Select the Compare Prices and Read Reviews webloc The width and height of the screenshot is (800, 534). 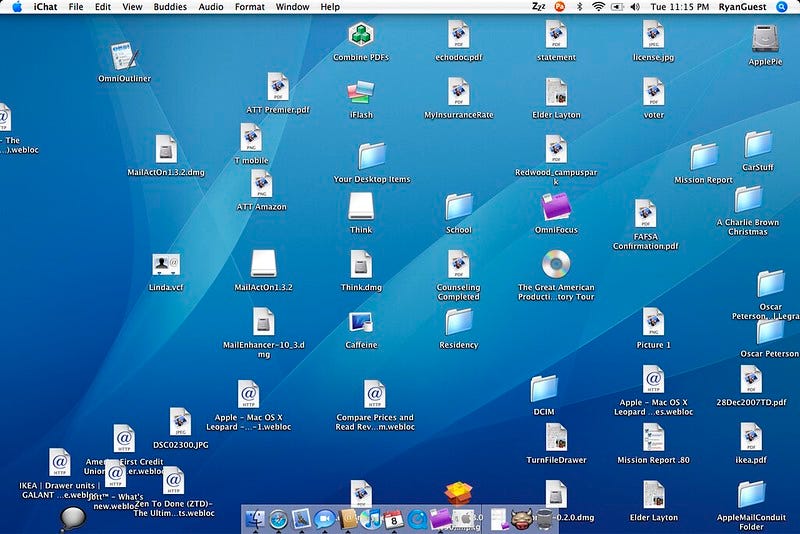[374, 394]
